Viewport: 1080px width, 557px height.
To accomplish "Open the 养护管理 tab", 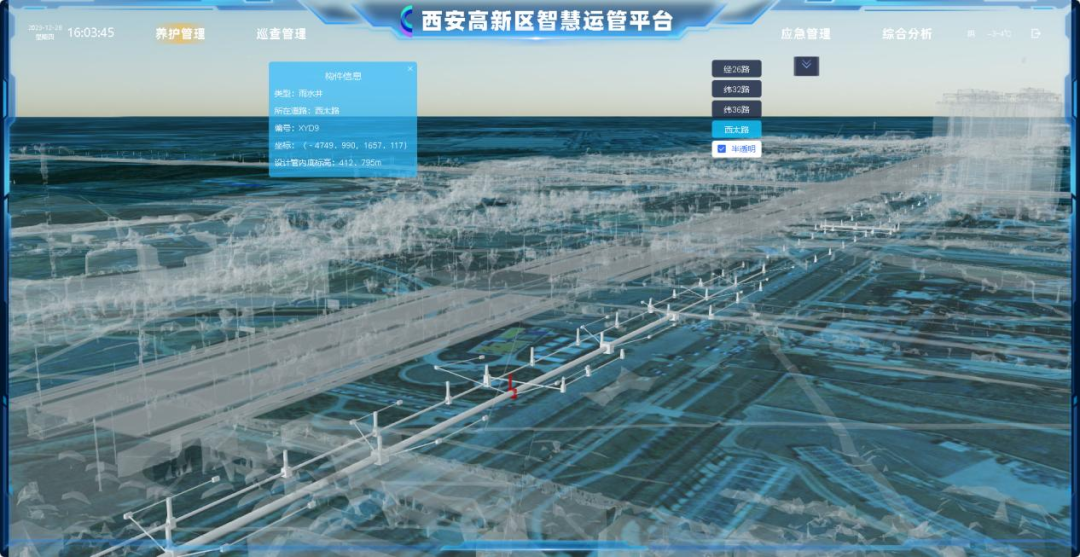I will point(180,34).
